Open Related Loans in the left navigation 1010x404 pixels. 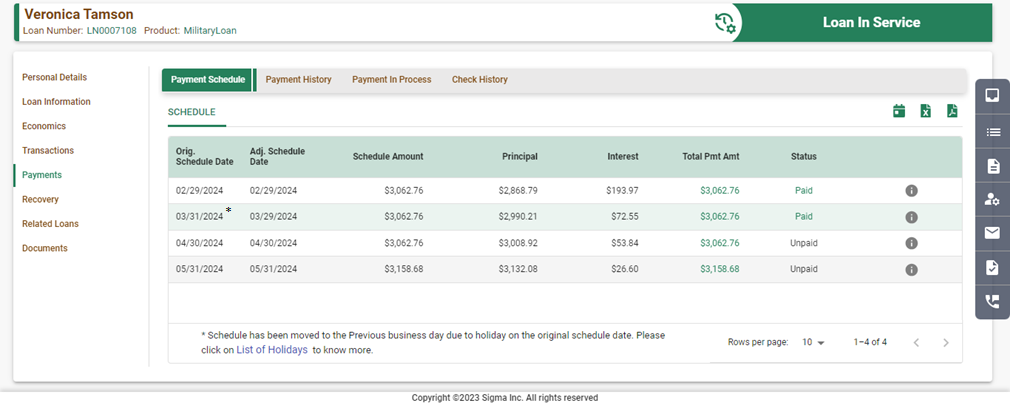click(x=50, y=224)
